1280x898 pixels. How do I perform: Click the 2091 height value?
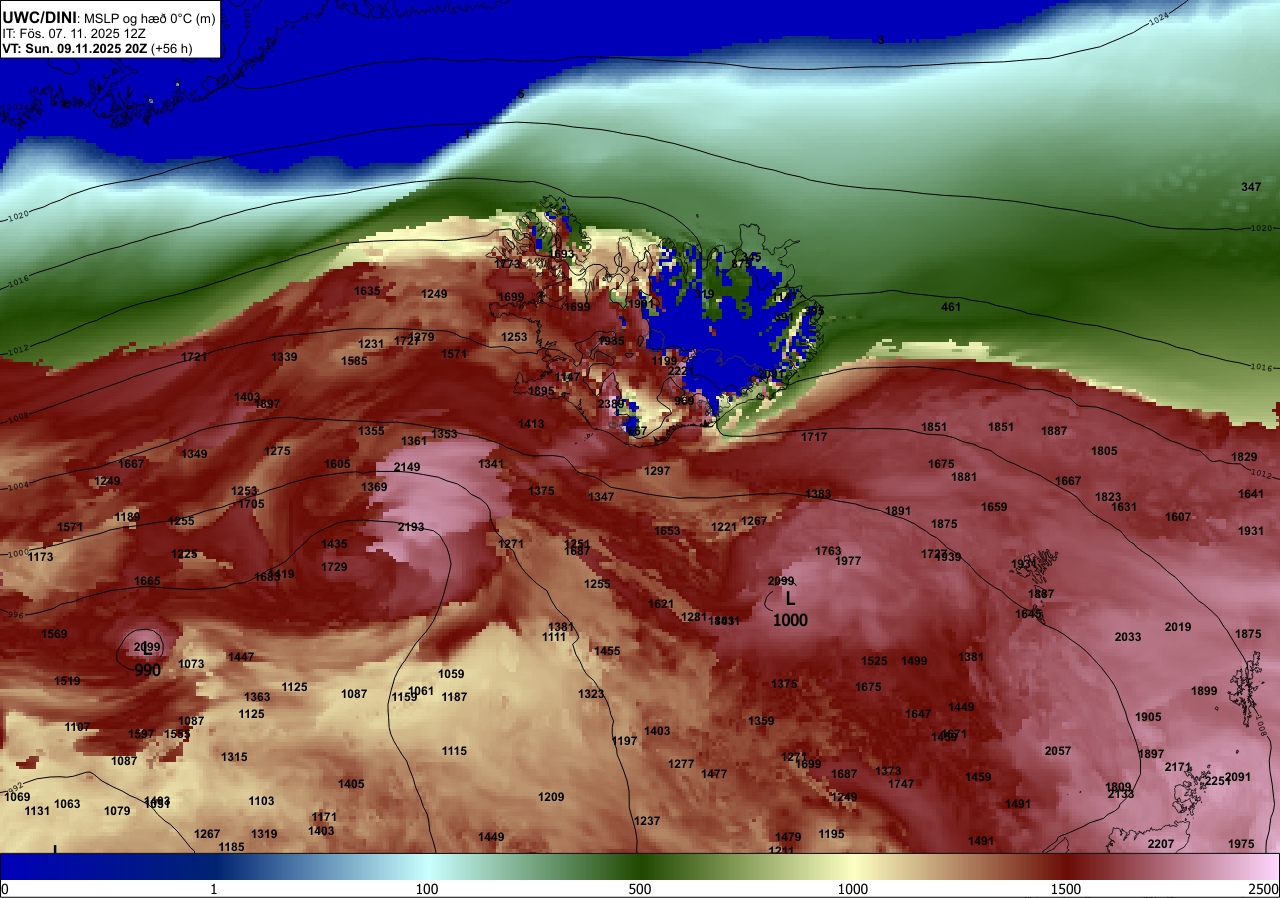tap(1238, 777)
